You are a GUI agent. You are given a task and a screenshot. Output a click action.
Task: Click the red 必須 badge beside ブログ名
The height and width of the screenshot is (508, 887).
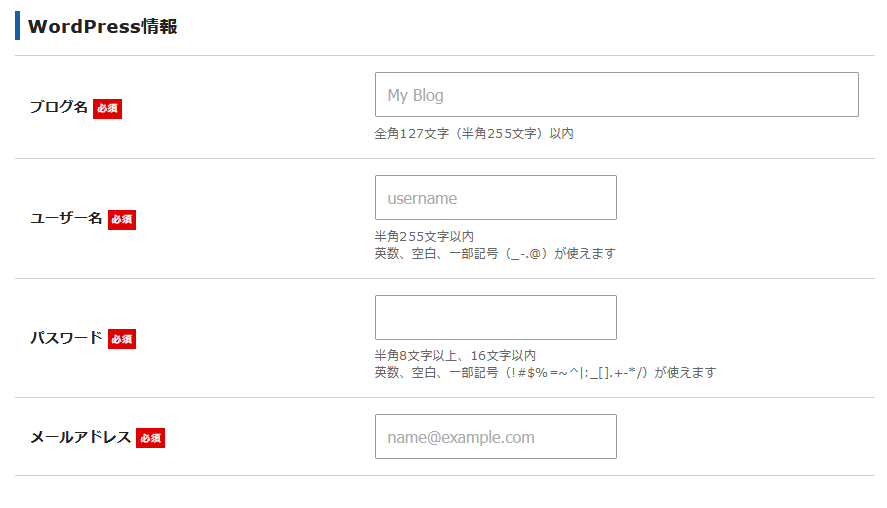[107, 108]
